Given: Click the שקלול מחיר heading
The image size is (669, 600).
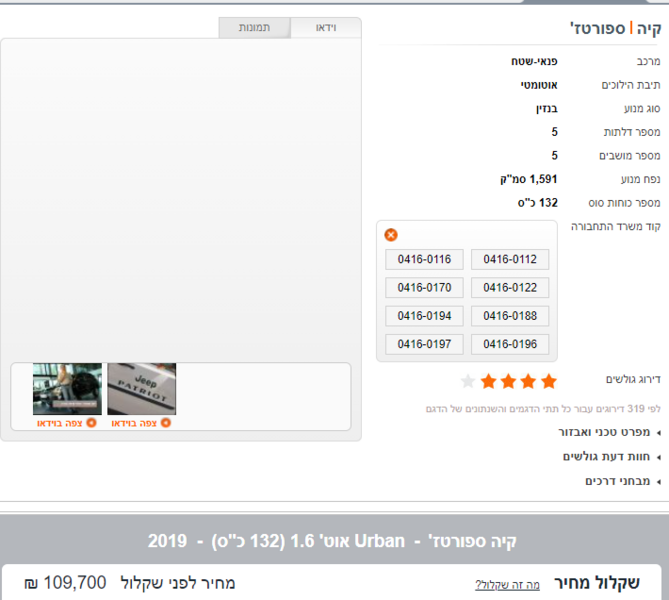Looking at the screenshot, I should click(x=597, y=583).
